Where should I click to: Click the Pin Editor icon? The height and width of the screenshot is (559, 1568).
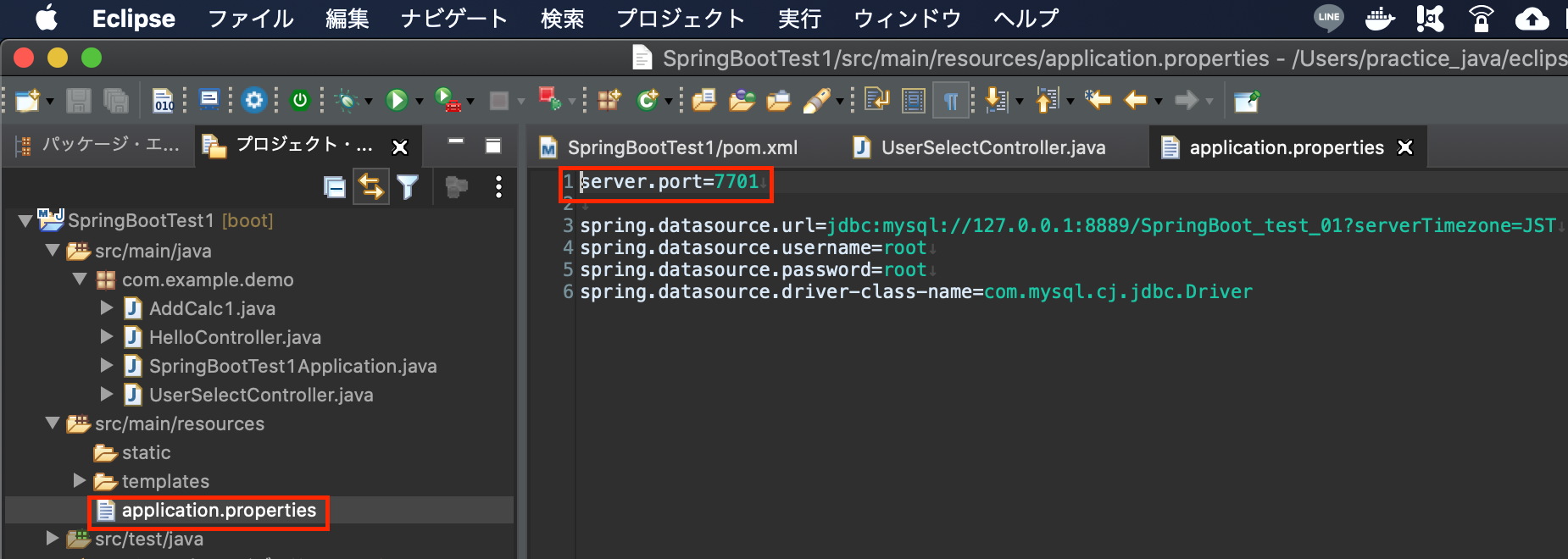point(1247,101)
